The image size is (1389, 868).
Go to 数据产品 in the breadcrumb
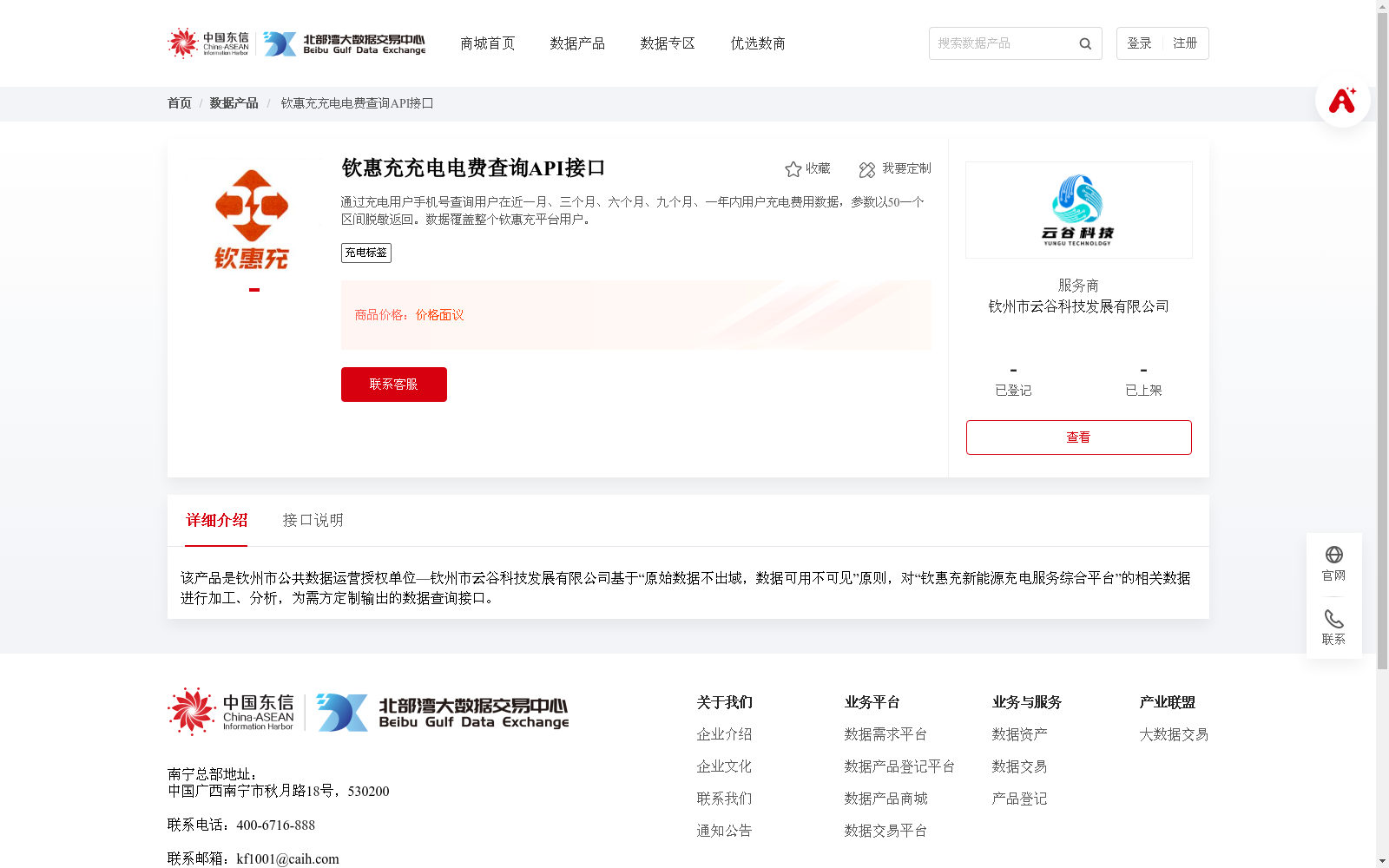coord(234,103)
